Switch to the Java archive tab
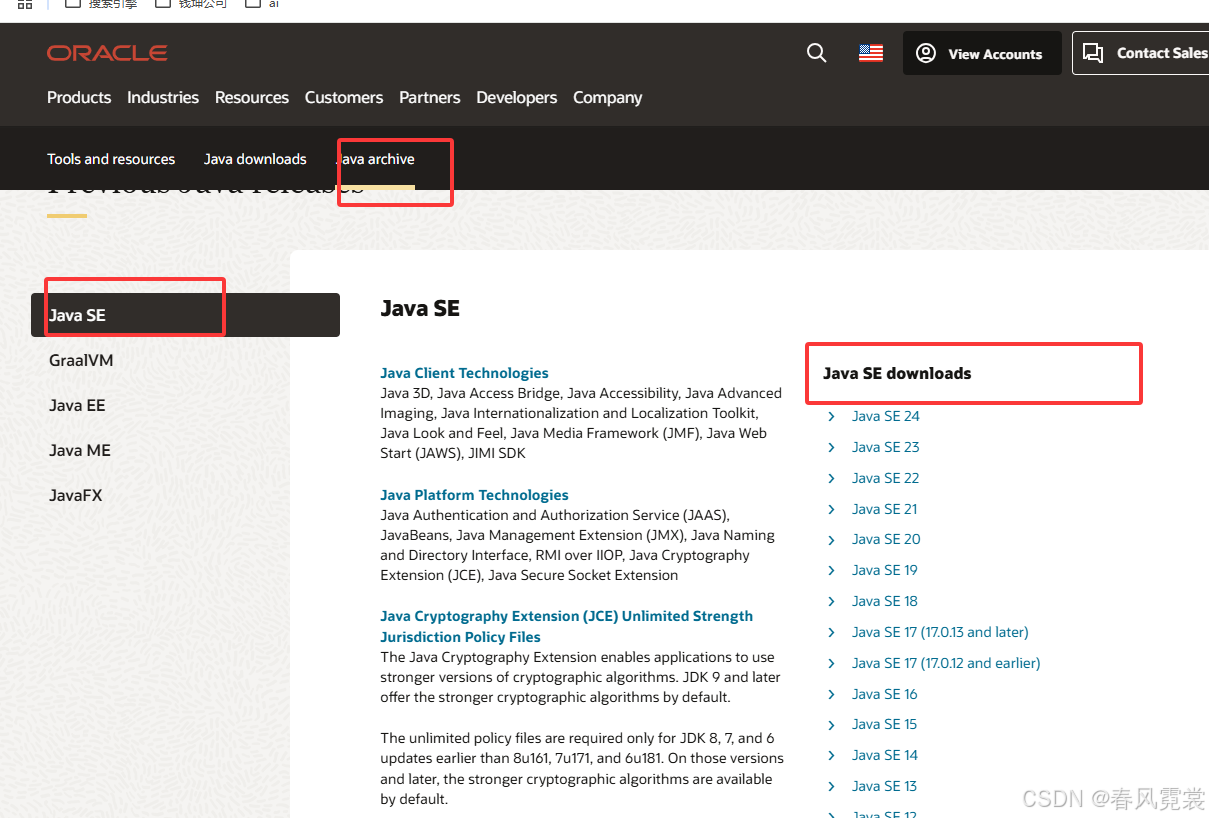This screenshot has width=1209, height=818. 375,159
